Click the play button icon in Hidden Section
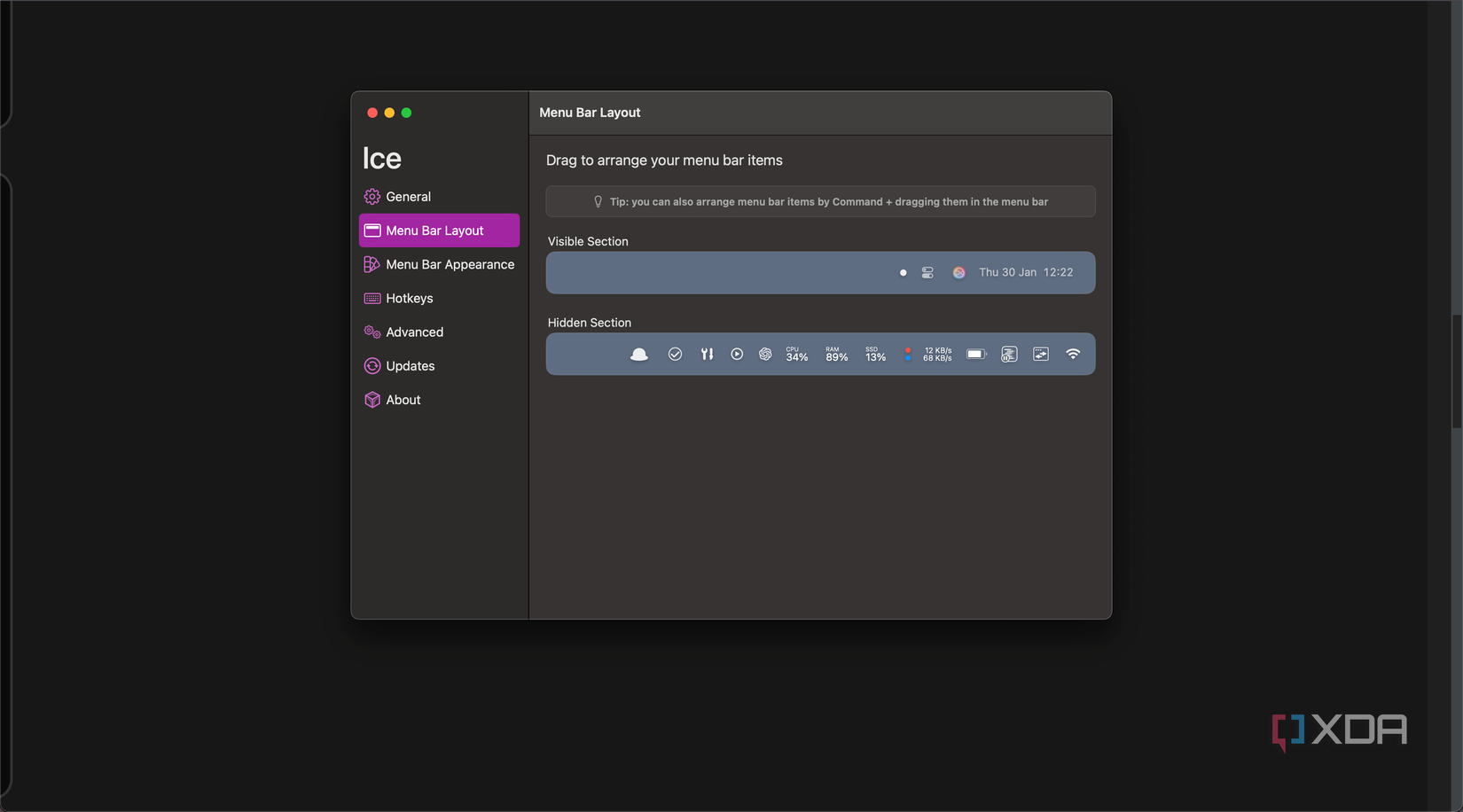The width and height of the screenshot is (1463, 812). pos(737,354)
